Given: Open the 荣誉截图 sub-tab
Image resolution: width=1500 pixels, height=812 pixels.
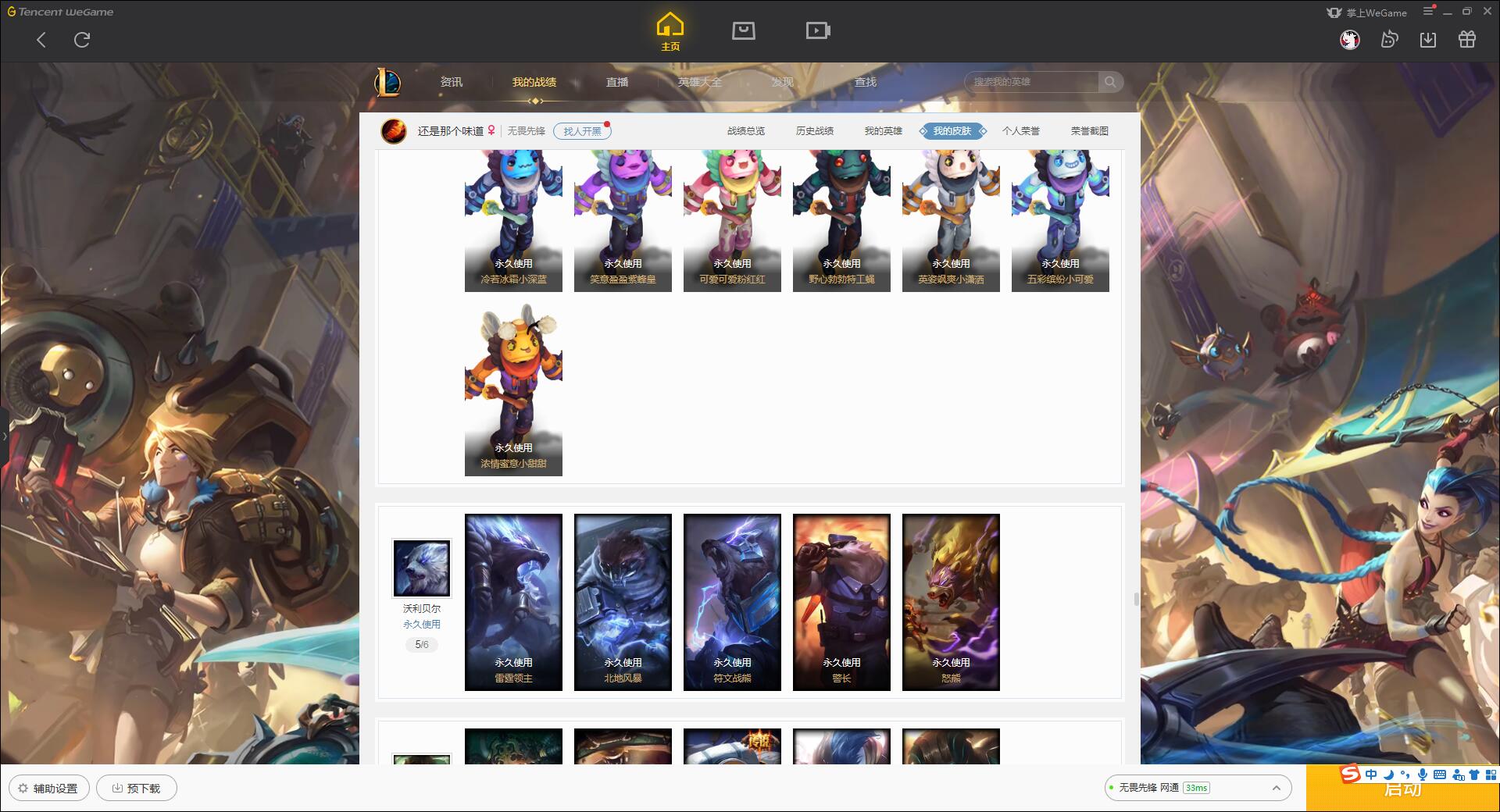Looking at the screenshot, I should coord(1090,131).
